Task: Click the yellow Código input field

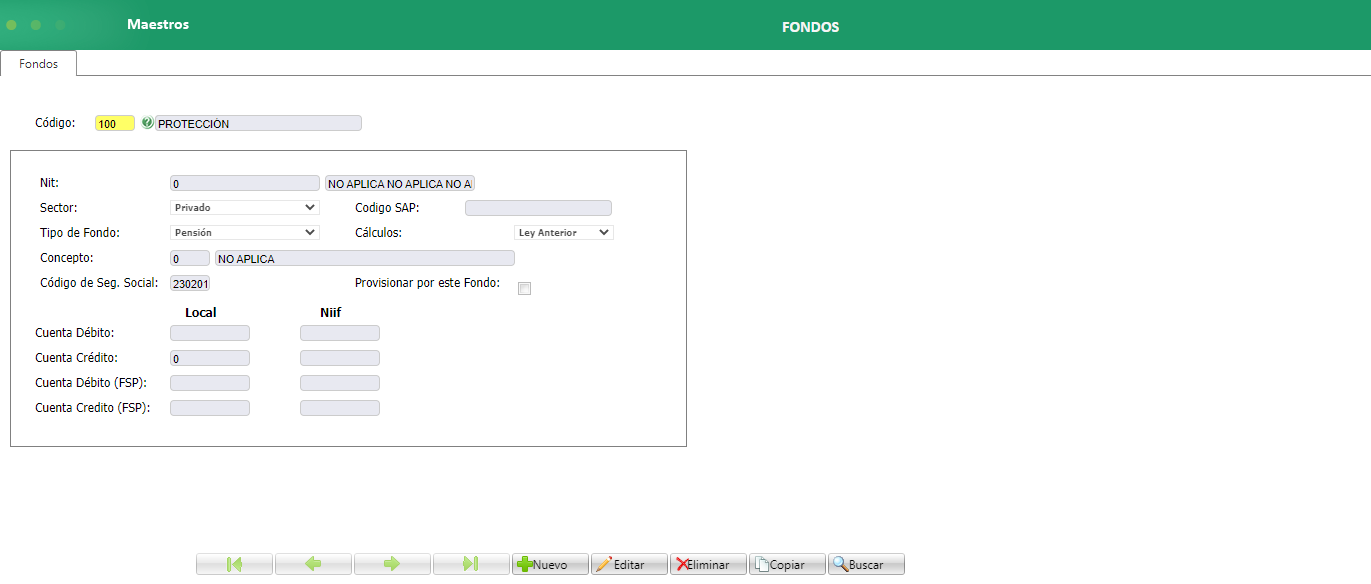Action: 114,122
